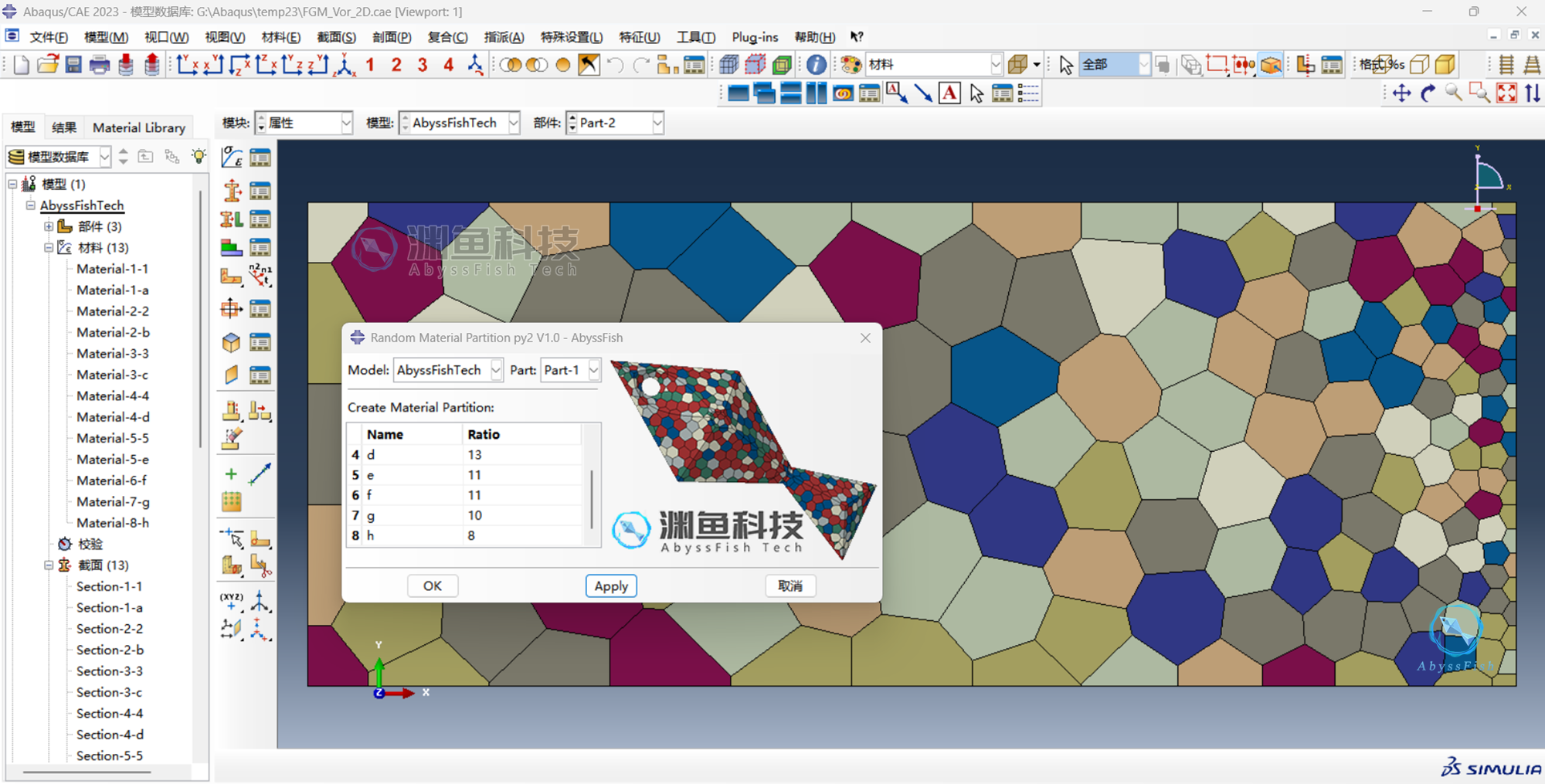The height and width of the screenshot is (784, 1545).
Task: Click OK in the partition dialog
Action: pyautogui.click(x=433, y=585)
